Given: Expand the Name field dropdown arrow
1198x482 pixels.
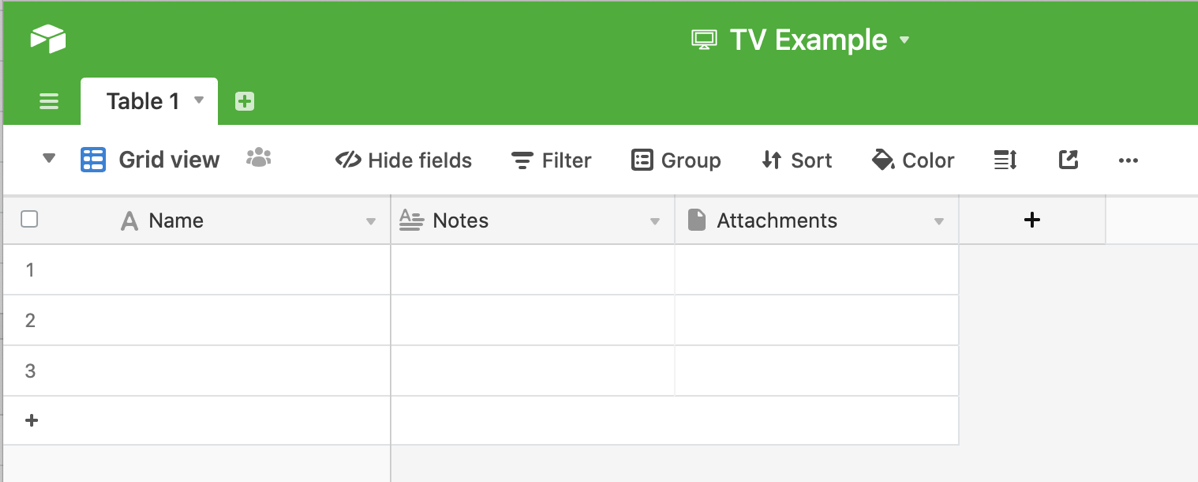Looking at the screenshot, I should coord(371,221).
